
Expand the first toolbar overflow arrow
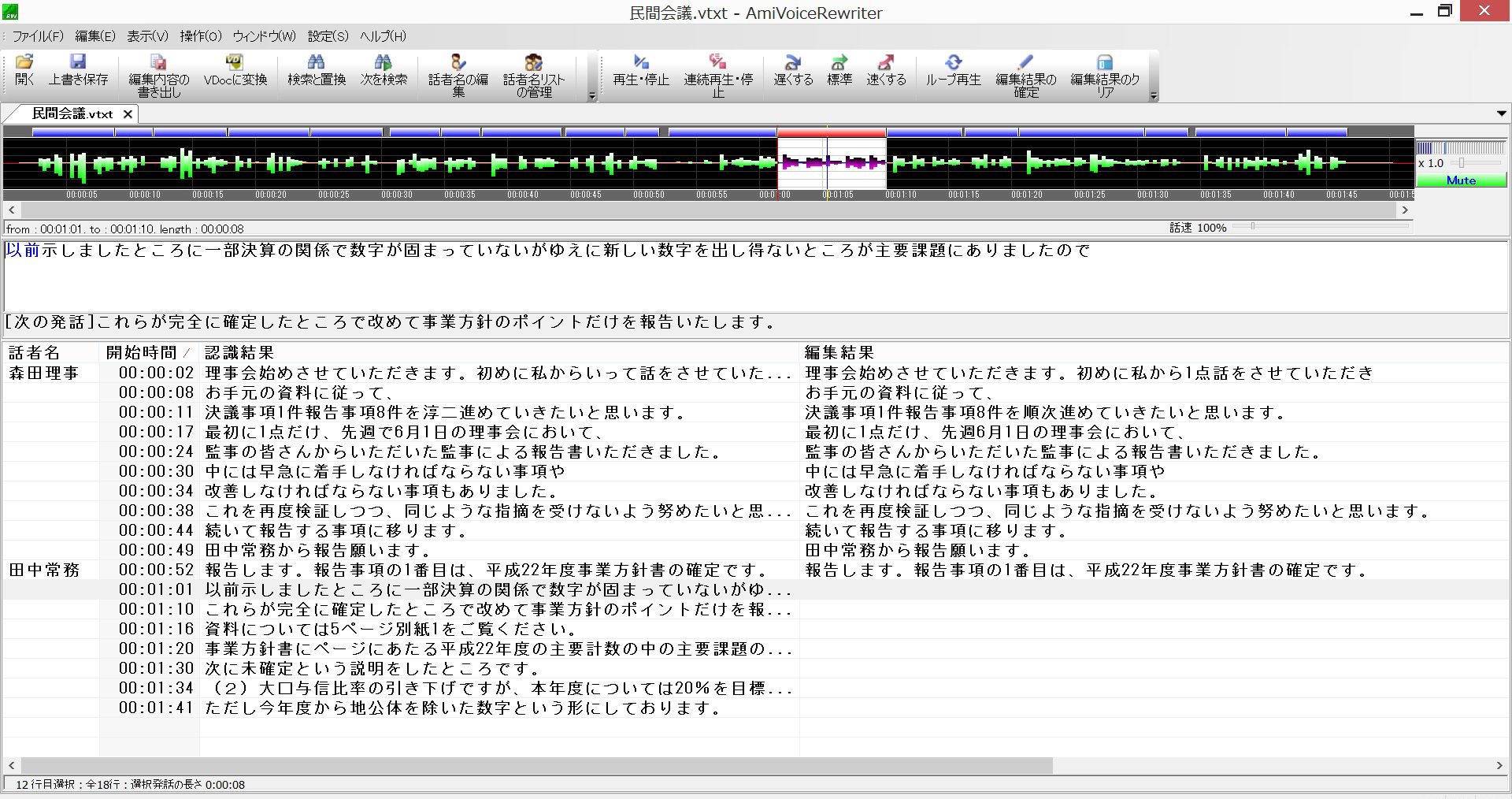pos(592,96)
